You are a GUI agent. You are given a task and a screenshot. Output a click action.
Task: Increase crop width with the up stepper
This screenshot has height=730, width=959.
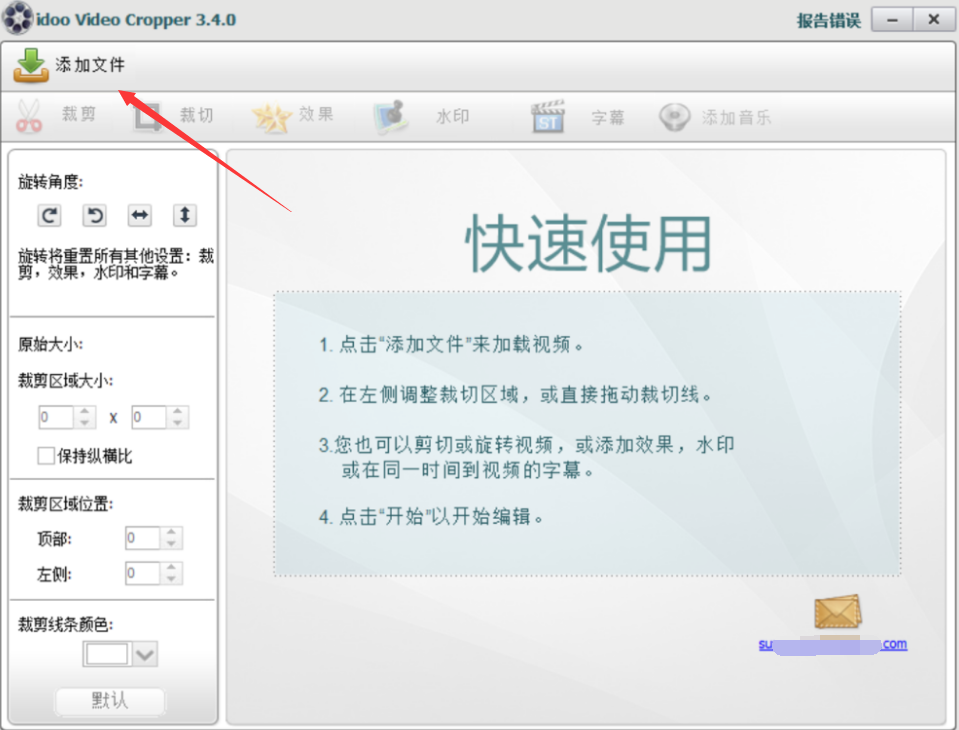[x=84, y=411]
